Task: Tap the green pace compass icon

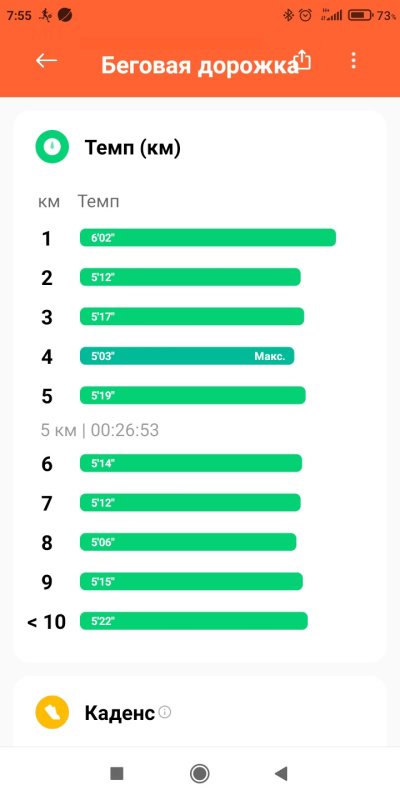Action: tap(52, 146)
